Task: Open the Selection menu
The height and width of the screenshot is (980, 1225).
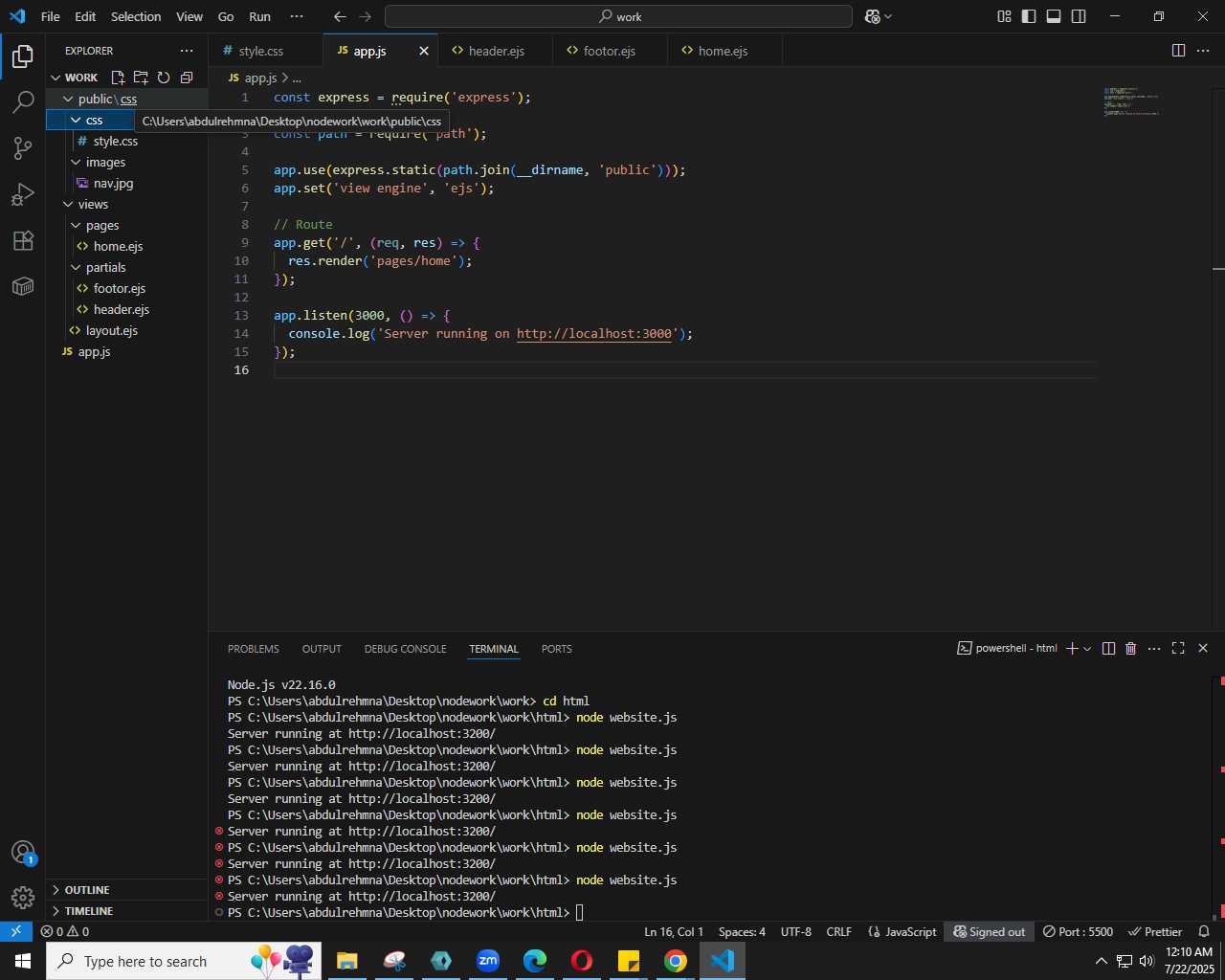Action: coord(136,16)
